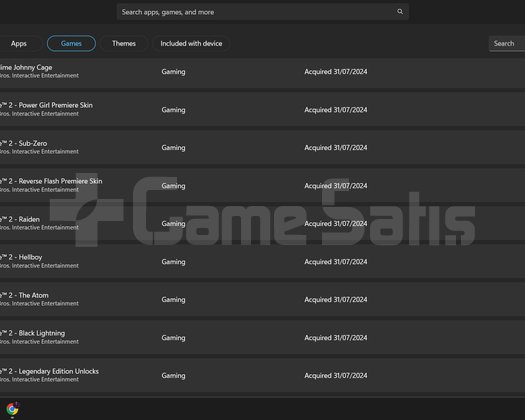525x420 pixels.
Task: Open the Hellboy item entry
Action: [x=21, y=257]
